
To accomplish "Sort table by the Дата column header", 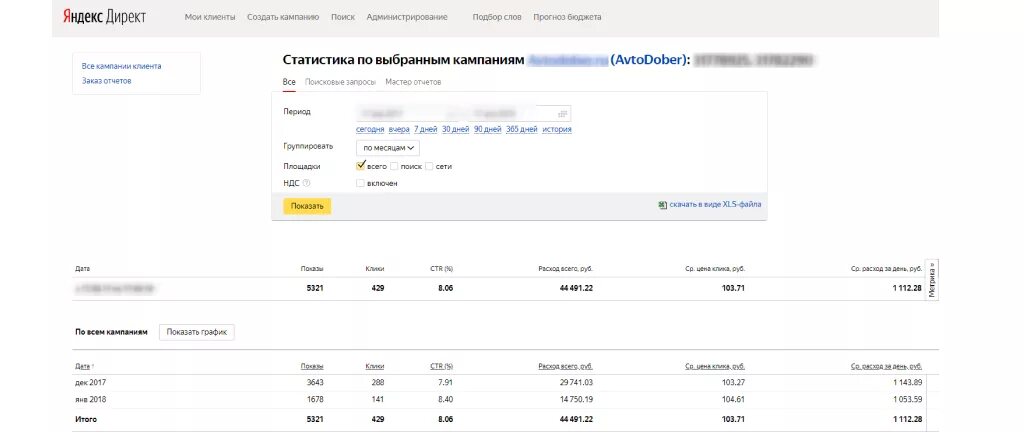I will (x=83, y=366).
